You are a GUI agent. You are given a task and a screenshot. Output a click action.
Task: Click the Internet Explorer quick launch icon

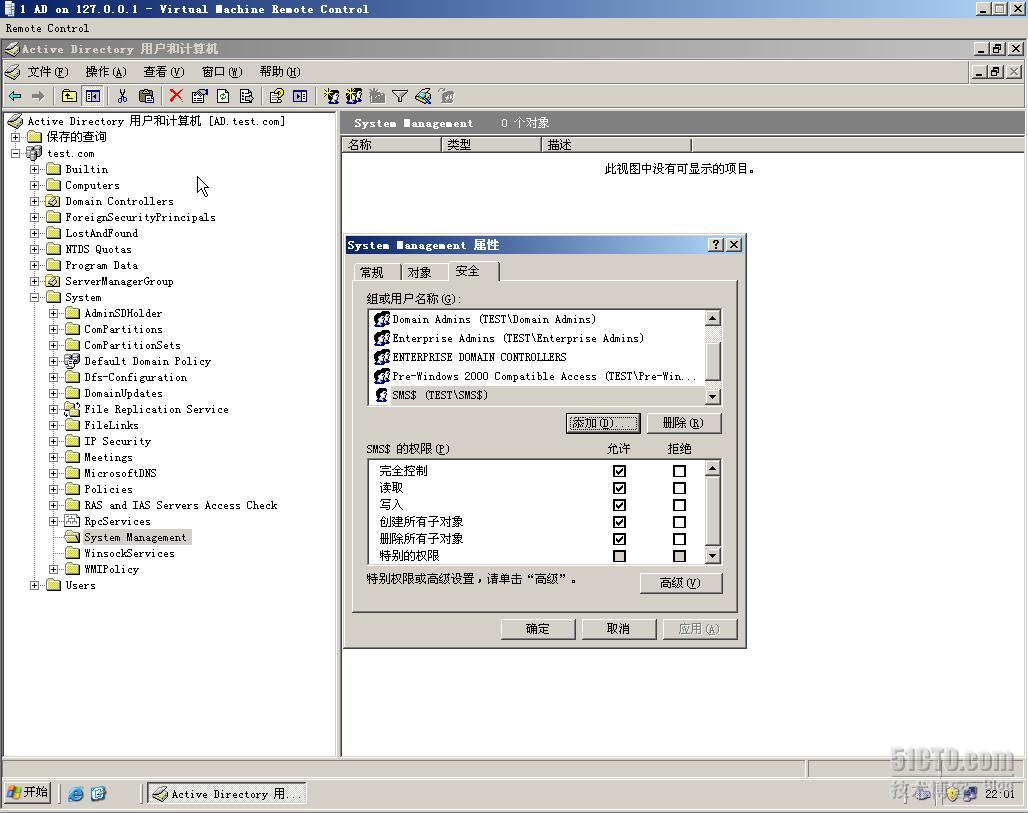pyautogui.click(x=76, y=794)
